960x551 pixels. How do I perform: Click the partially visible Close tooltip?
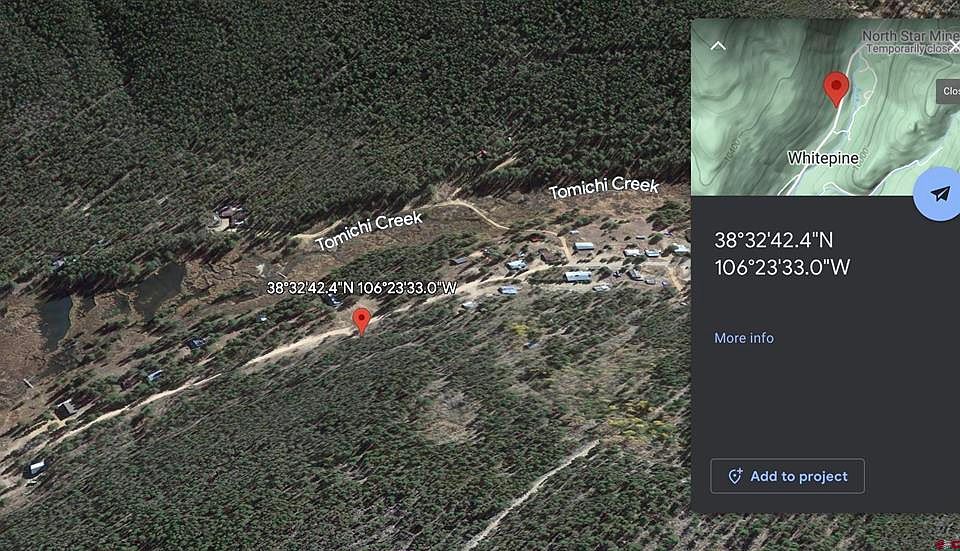950,91
